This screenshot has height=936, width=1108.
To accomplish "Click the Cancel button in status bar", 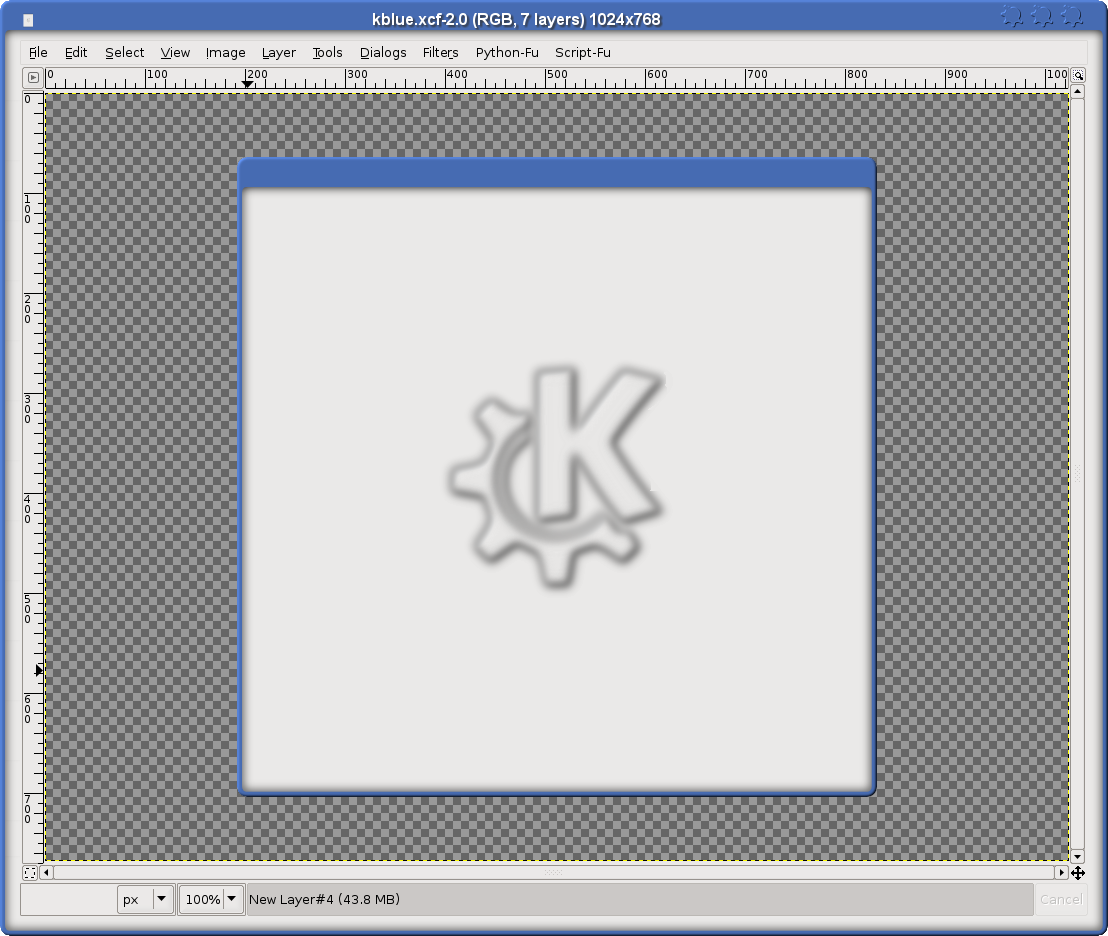I will pos(1061,899).
